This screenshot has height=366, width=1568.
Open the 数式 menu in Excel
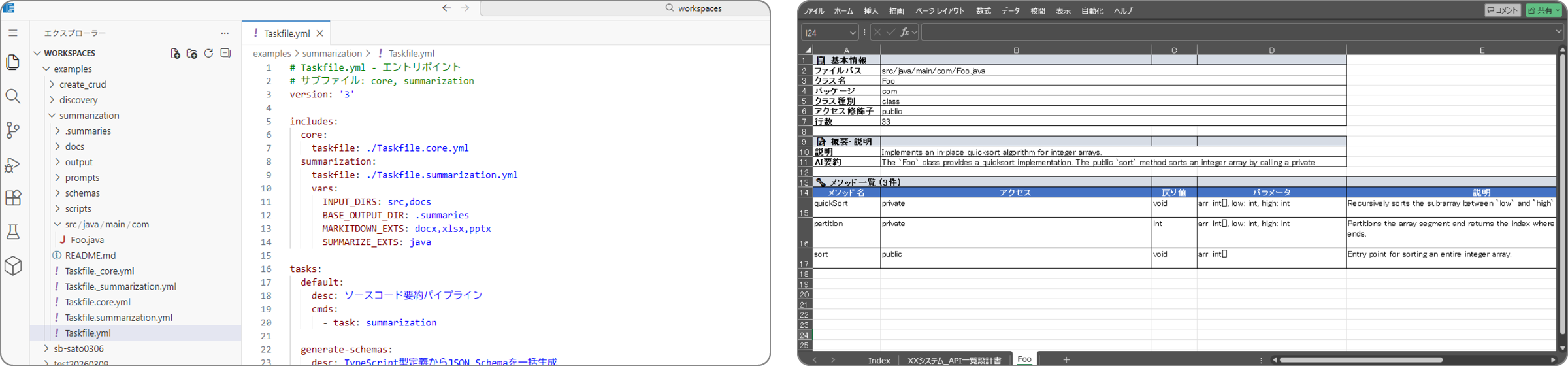(983, 11)
